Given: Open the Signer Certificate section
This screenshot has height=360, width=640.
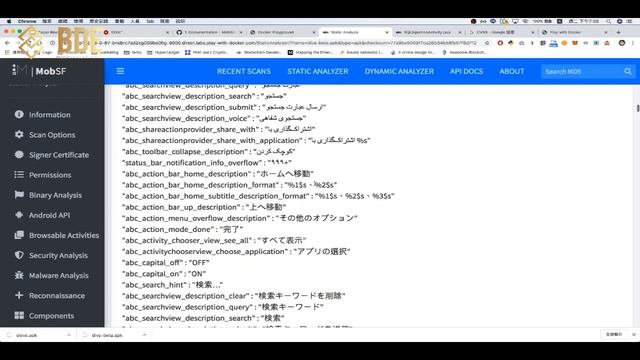Looking at the screenshot, I should [52, 155].
